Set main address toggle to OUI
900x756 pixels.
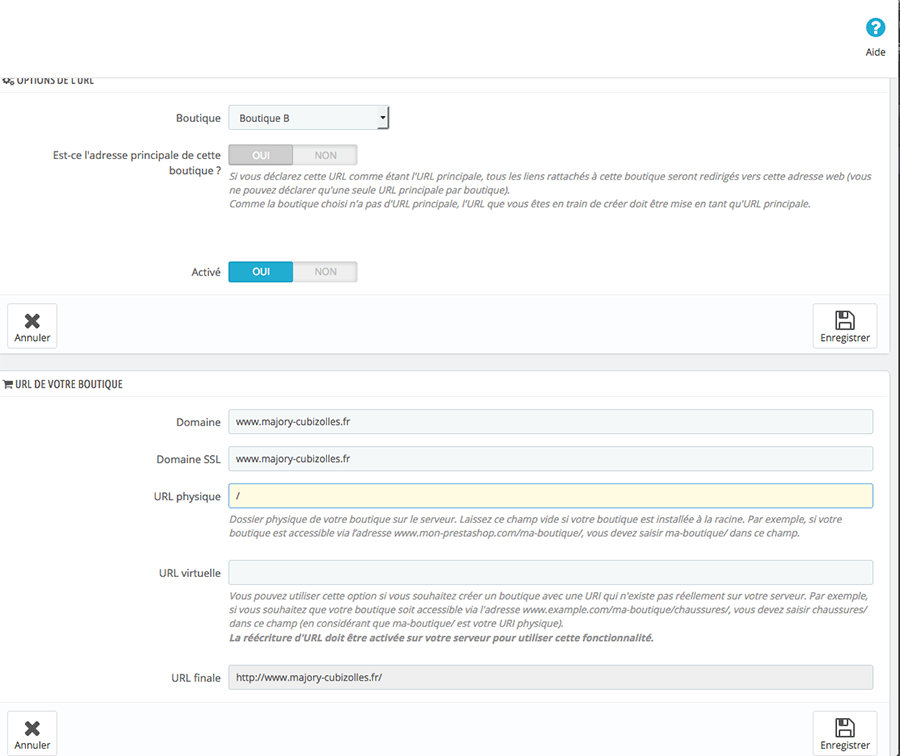click(x=261, y=155)
